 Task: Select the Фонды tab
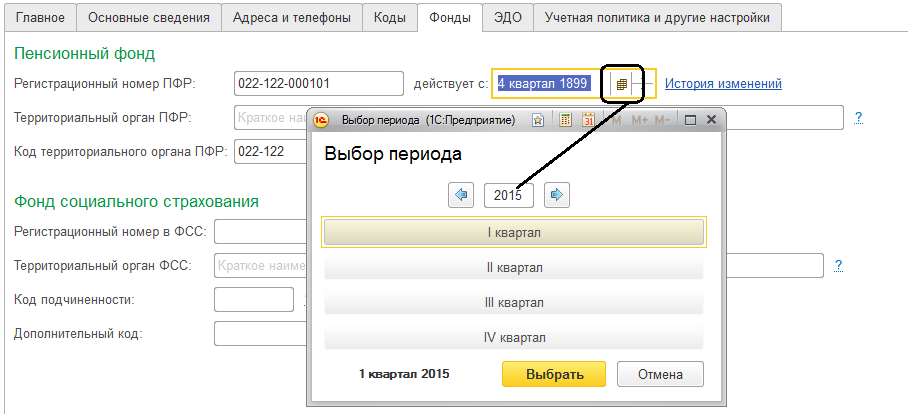click(x=450, y=18)
